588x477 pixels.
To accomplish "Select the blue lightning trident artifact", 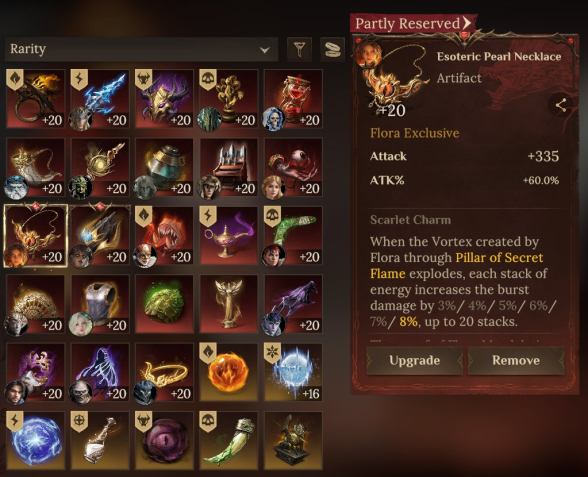I will click(x=100, y=99).
